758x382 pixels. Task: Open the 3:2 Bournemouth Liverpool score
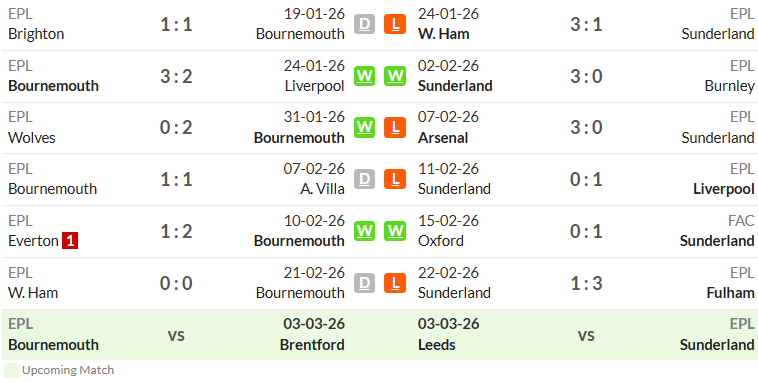click(176, 76)
